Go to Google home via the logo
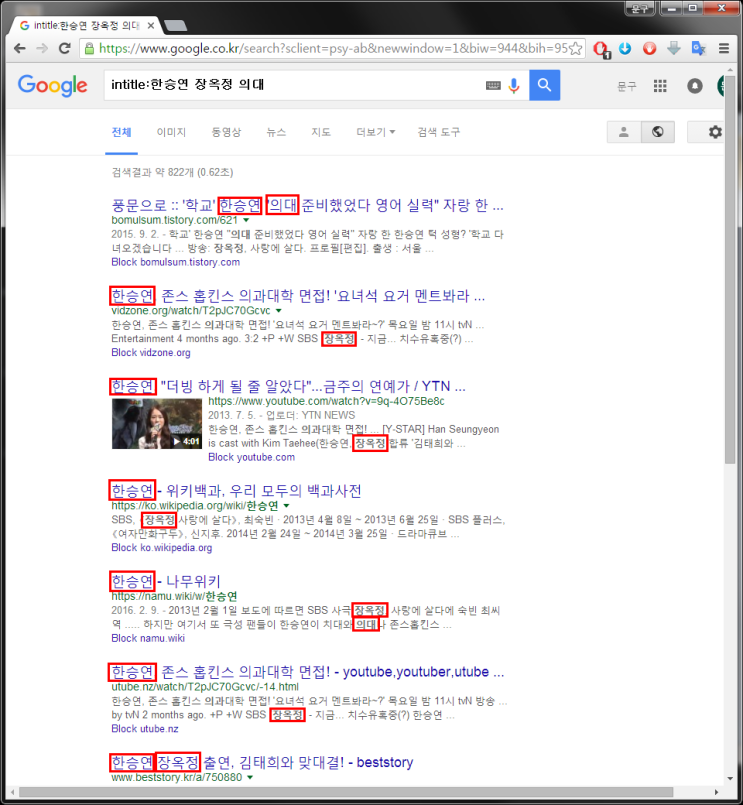The width and height of the screenshot is (743, 805). pos(52,85)
